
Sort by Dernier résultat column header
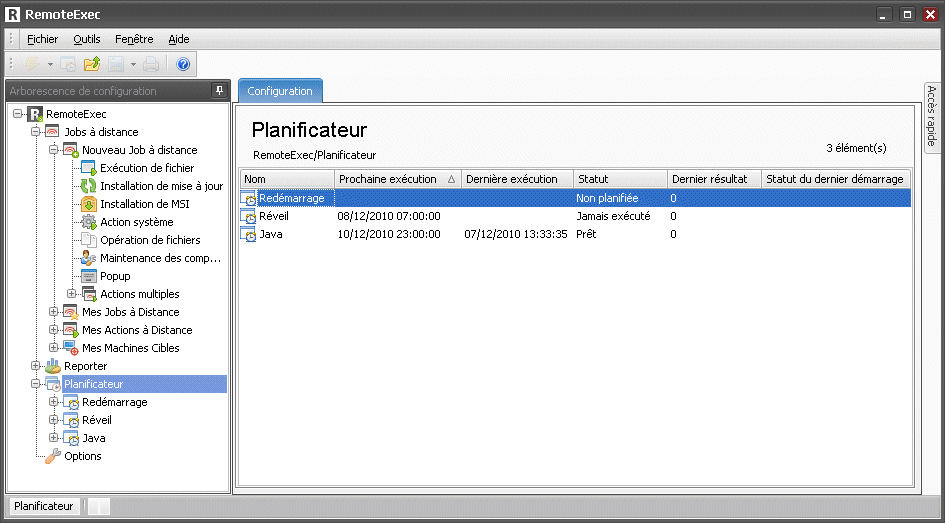[714, 179]
